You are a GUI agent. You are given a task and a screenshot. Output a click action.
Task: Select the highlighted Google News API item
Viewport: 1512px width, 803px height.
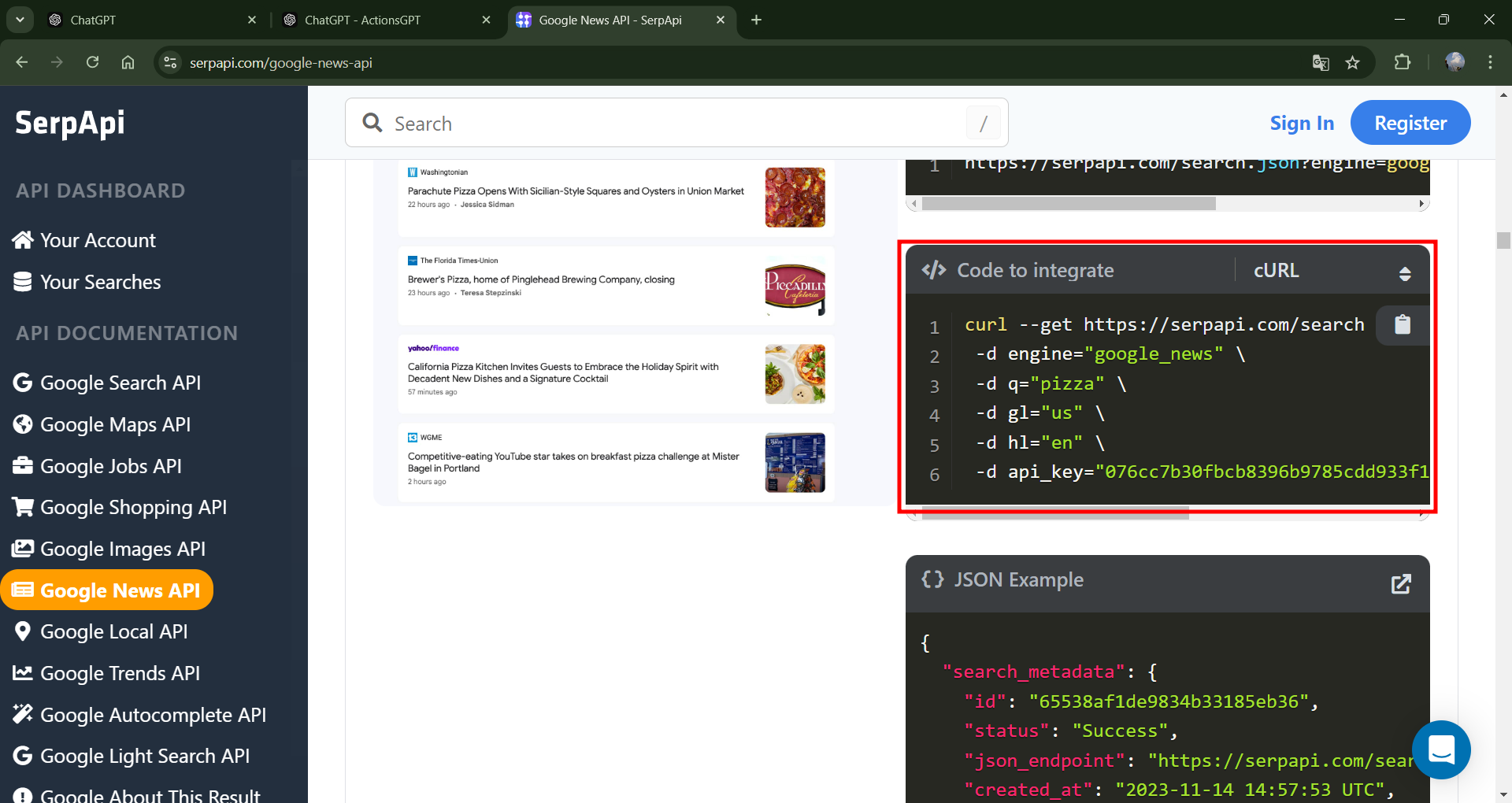(x=107, y=590)
